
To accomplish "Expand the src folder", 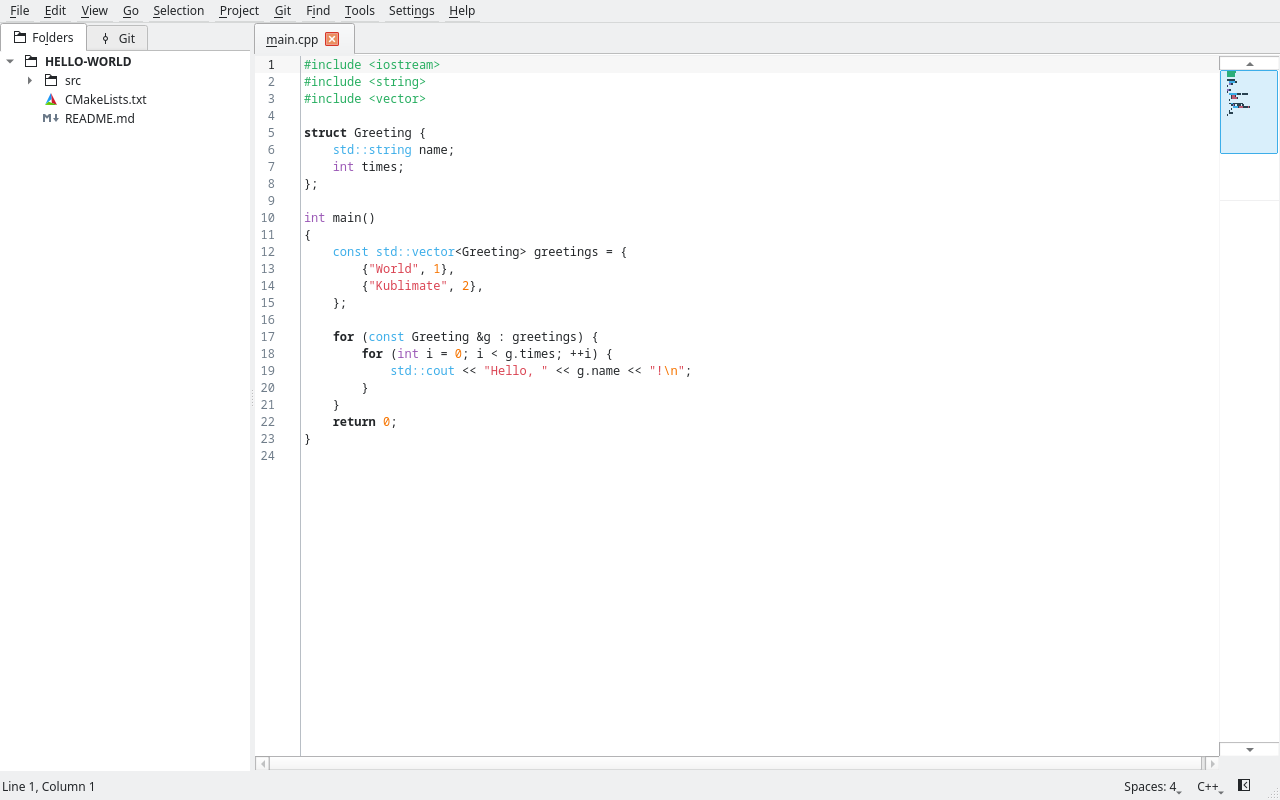I will pos(30,80).
